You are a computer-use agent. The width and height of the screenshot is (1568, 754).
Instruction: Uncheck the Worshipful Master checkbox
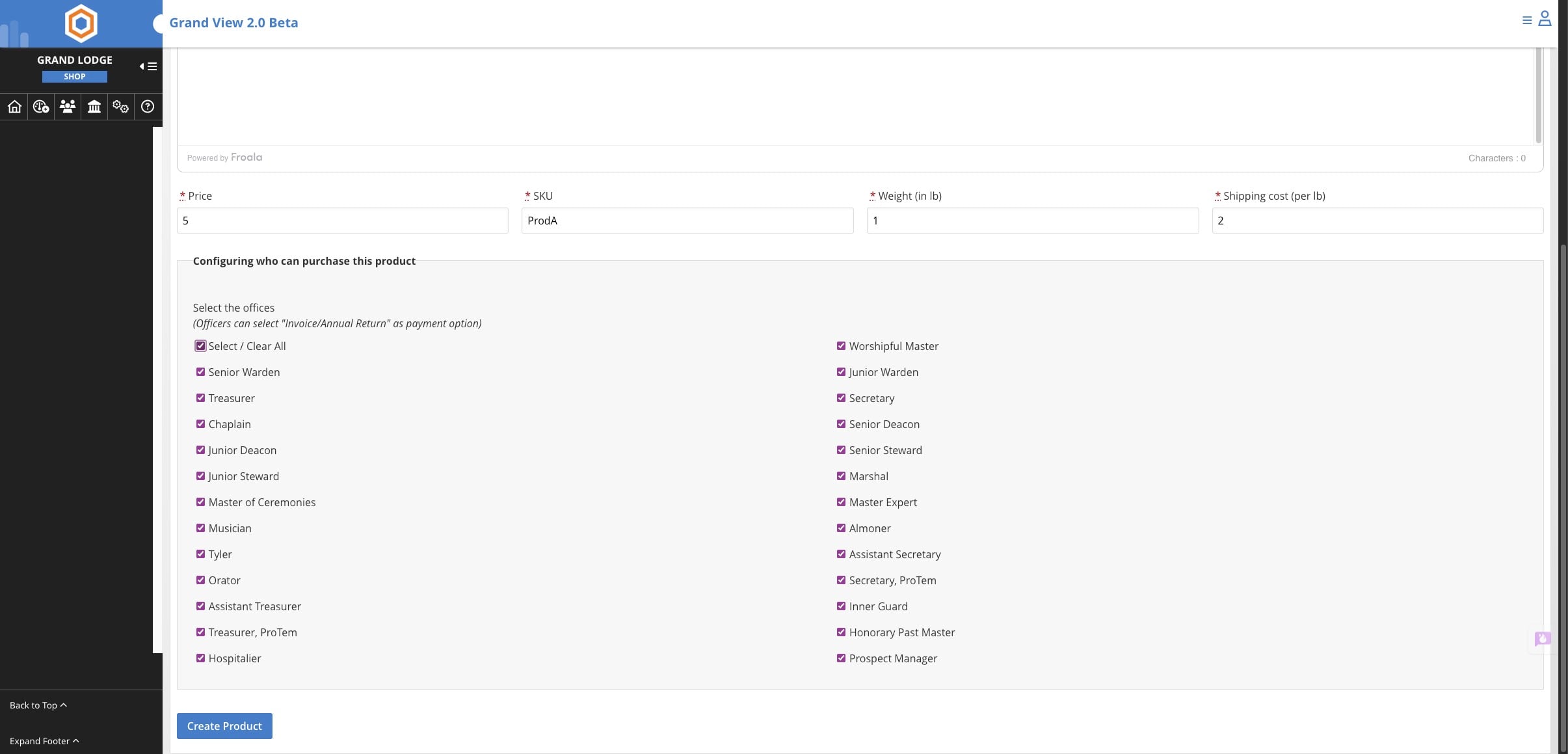click(841, 346)
